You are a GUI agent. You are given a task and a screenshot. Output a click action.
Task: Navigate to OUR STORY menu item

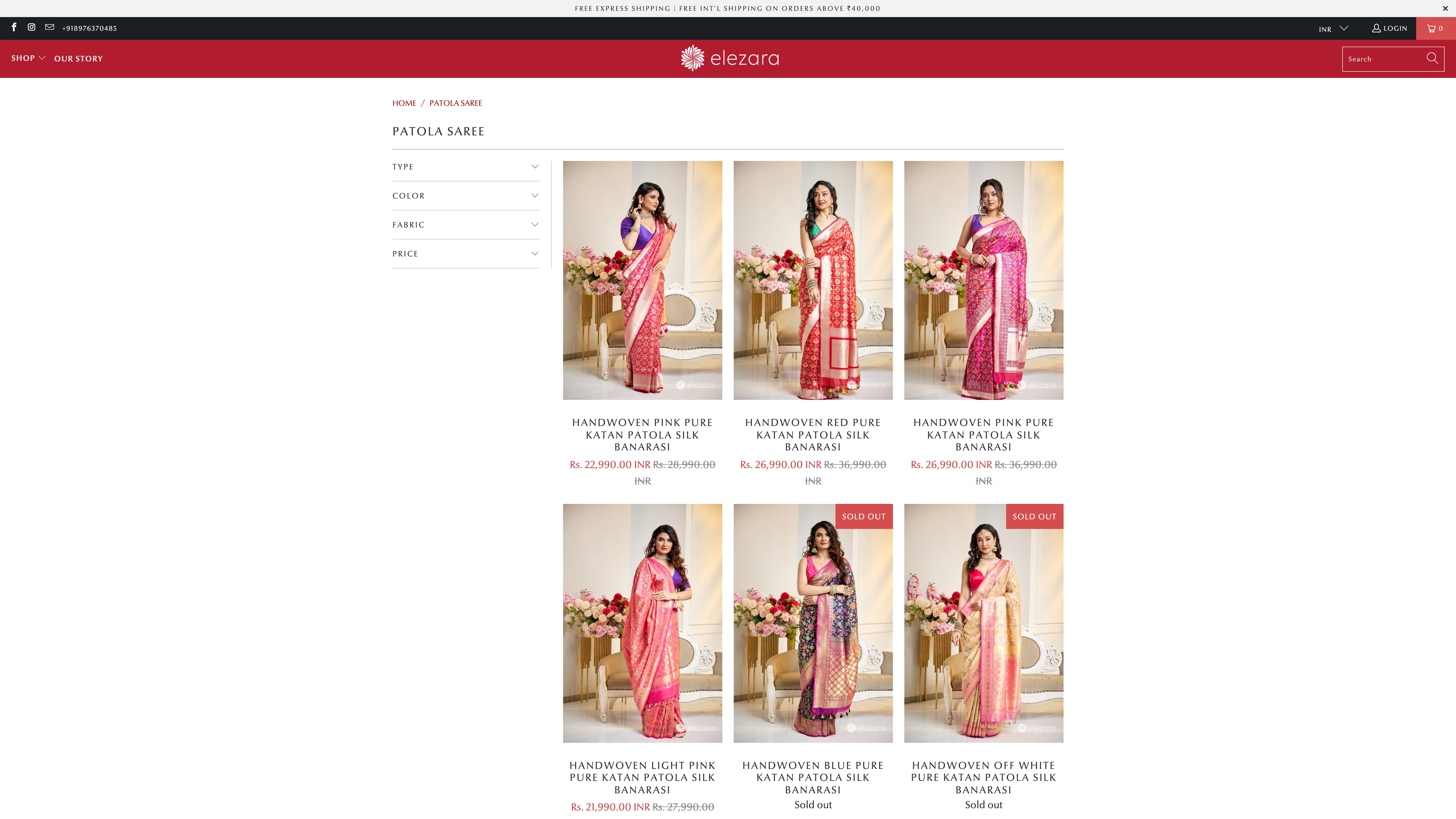[x=78, y=58]
